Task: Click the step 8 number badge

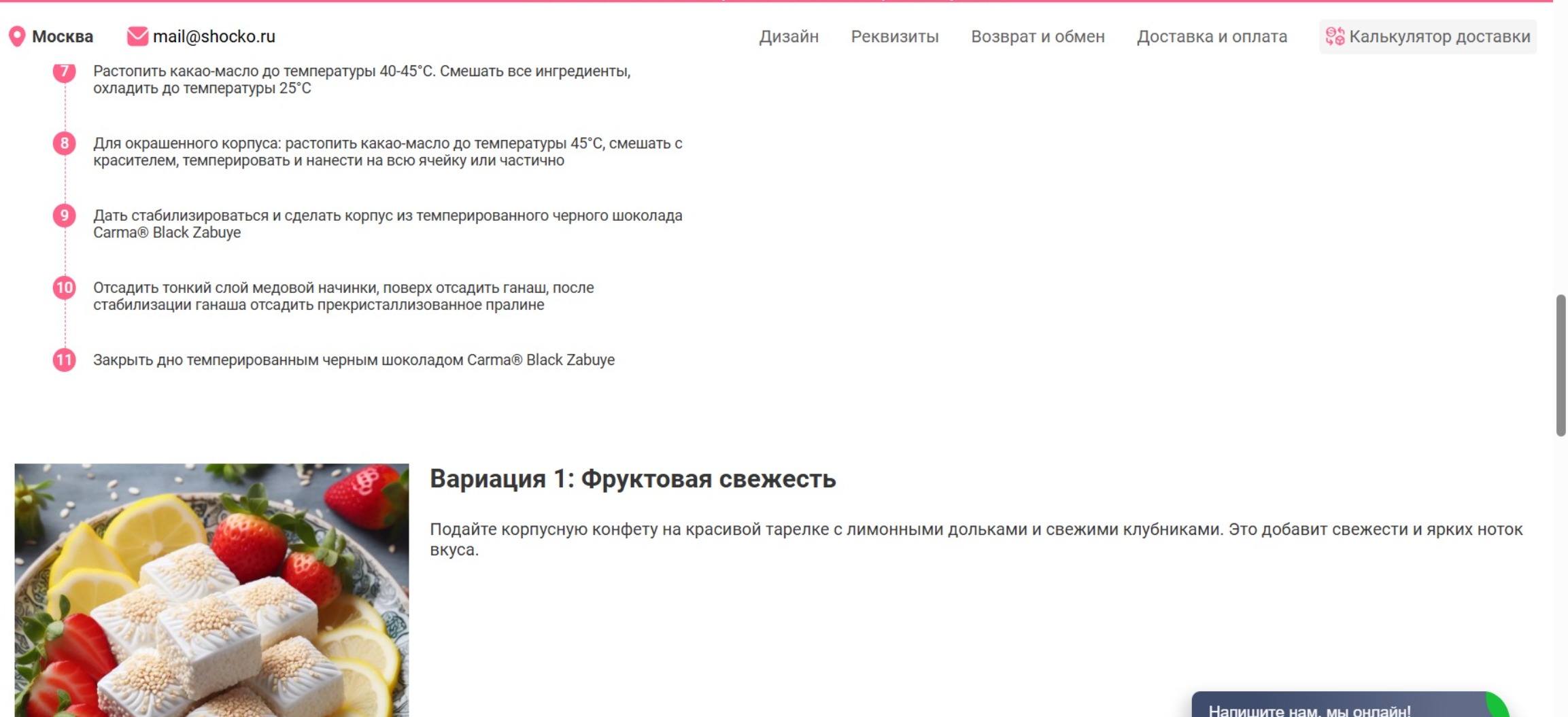Action: (65, 143)
